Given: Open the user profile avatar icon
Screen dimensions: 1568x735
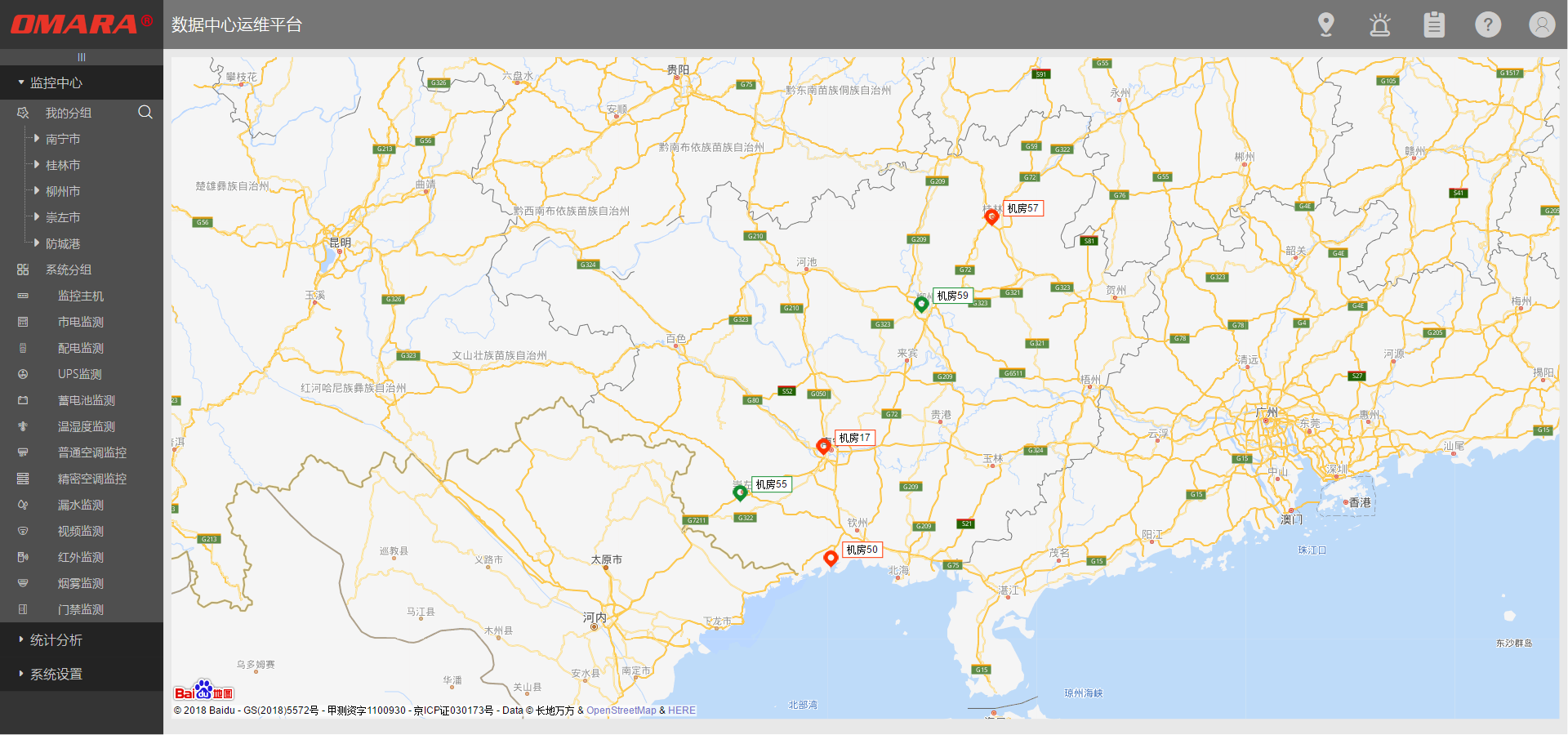Looking at the screenshot, I should (1542, 24).
